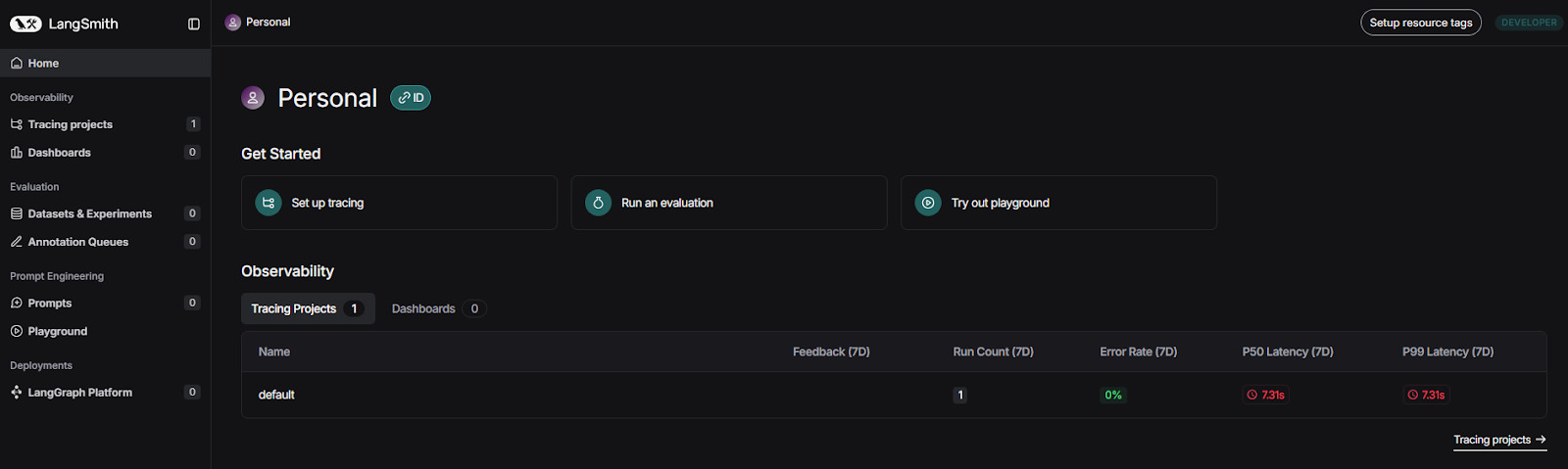The image size is (1568, 469).
Task: Click the Personal breadcrumb text
Action: [x=269, y=23]
